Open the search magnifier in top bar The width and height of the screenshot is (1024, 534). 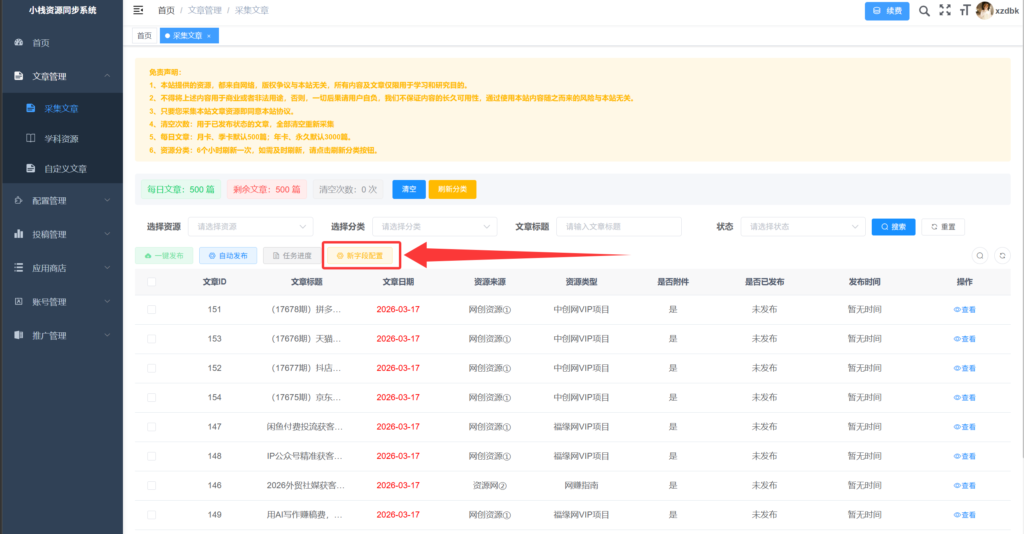click(x=924, y=10)
